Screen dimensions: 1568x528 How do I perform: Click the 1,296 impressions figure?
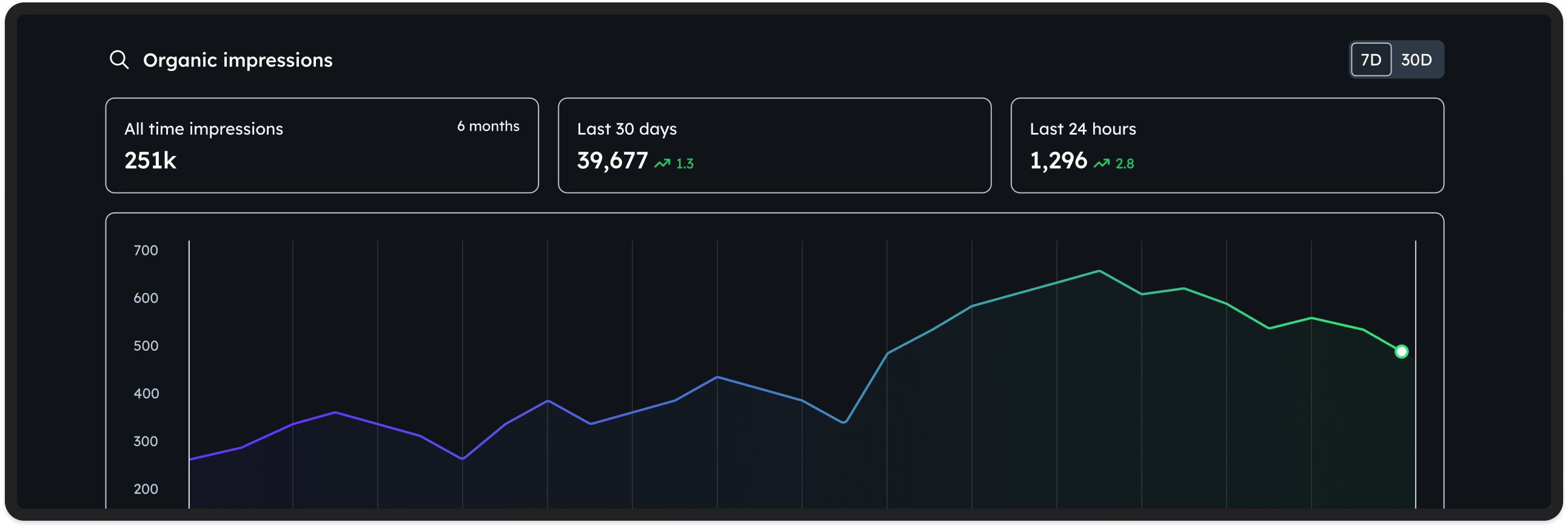(x=1058, y=161)
